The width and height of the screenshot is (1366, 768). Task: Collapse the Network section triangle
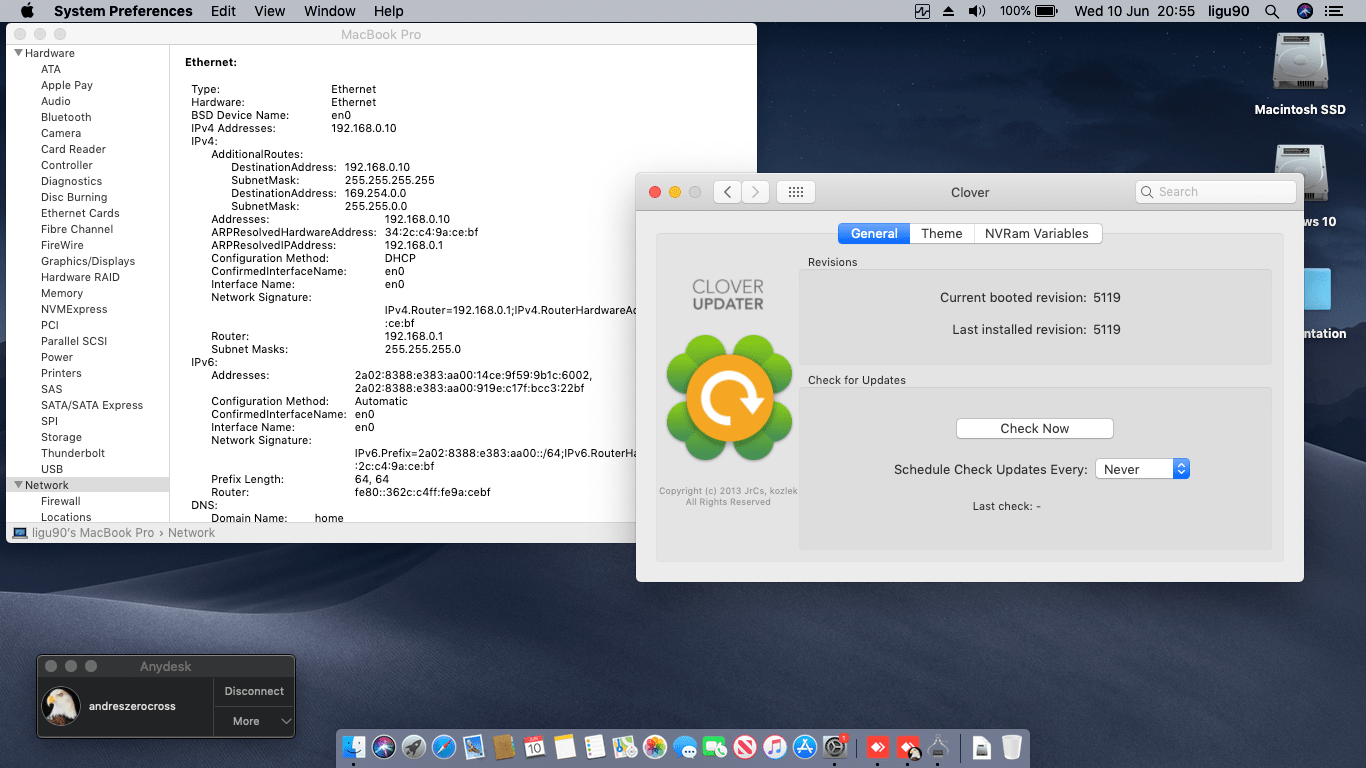click(x=18, y=485)
